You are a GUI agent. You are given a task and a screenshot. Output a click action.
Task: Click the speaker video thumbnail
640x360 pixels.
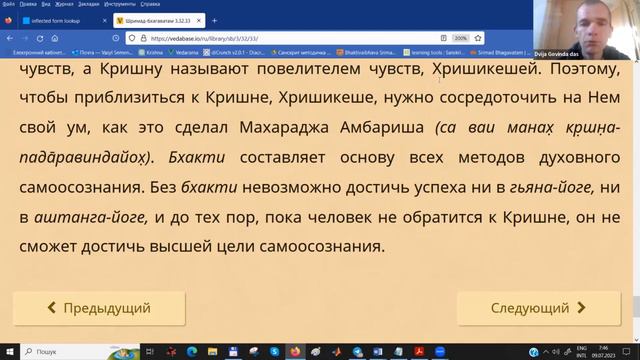[x=587, y=29]
